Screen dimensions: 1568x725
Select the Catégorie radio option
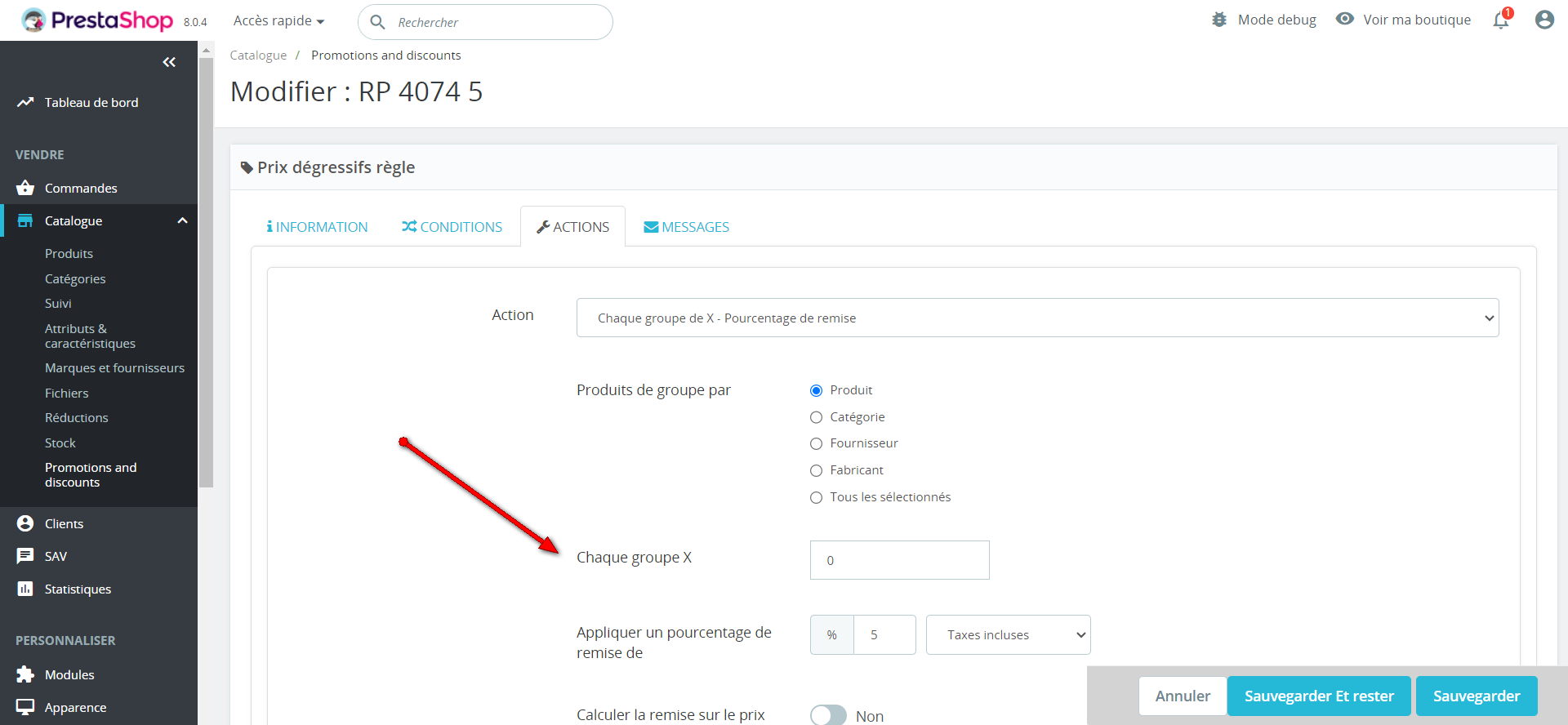coord(816,417)
